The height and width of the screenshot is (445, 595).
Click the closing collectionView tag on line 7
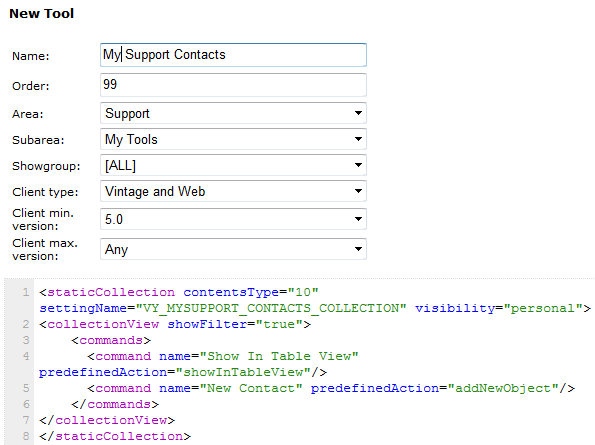point(107,420)
